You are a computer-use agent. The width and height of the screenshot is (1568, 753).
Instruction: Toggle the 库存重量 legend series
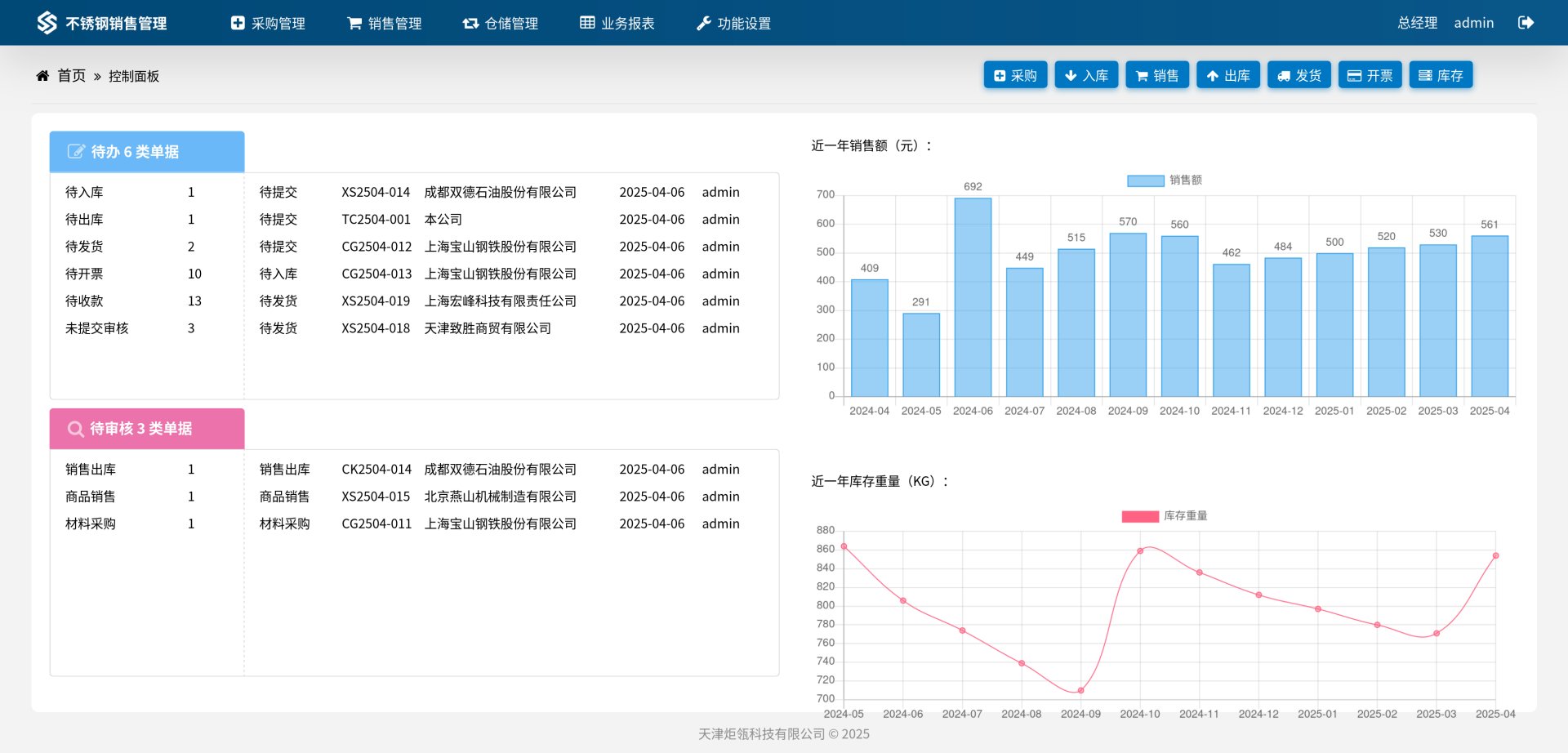coord(1140,516)
